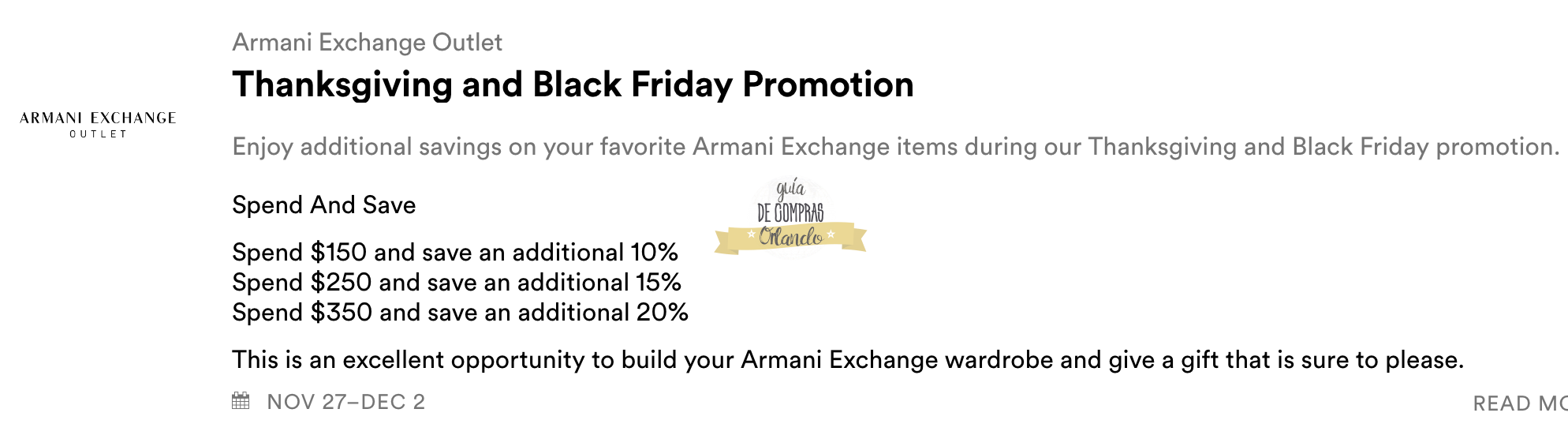Click the 'guia' script text in watermark

[790, 188]
